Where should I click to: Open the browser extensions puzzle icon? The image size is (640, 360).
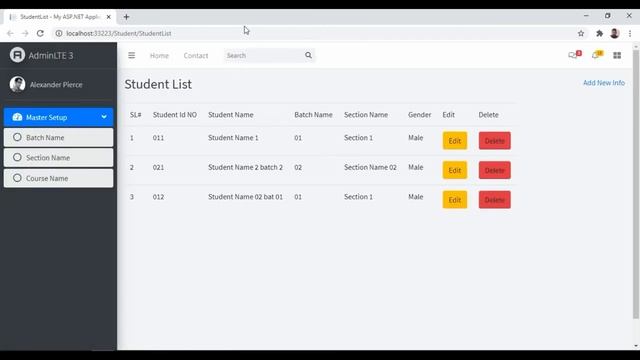coord(599,33)
